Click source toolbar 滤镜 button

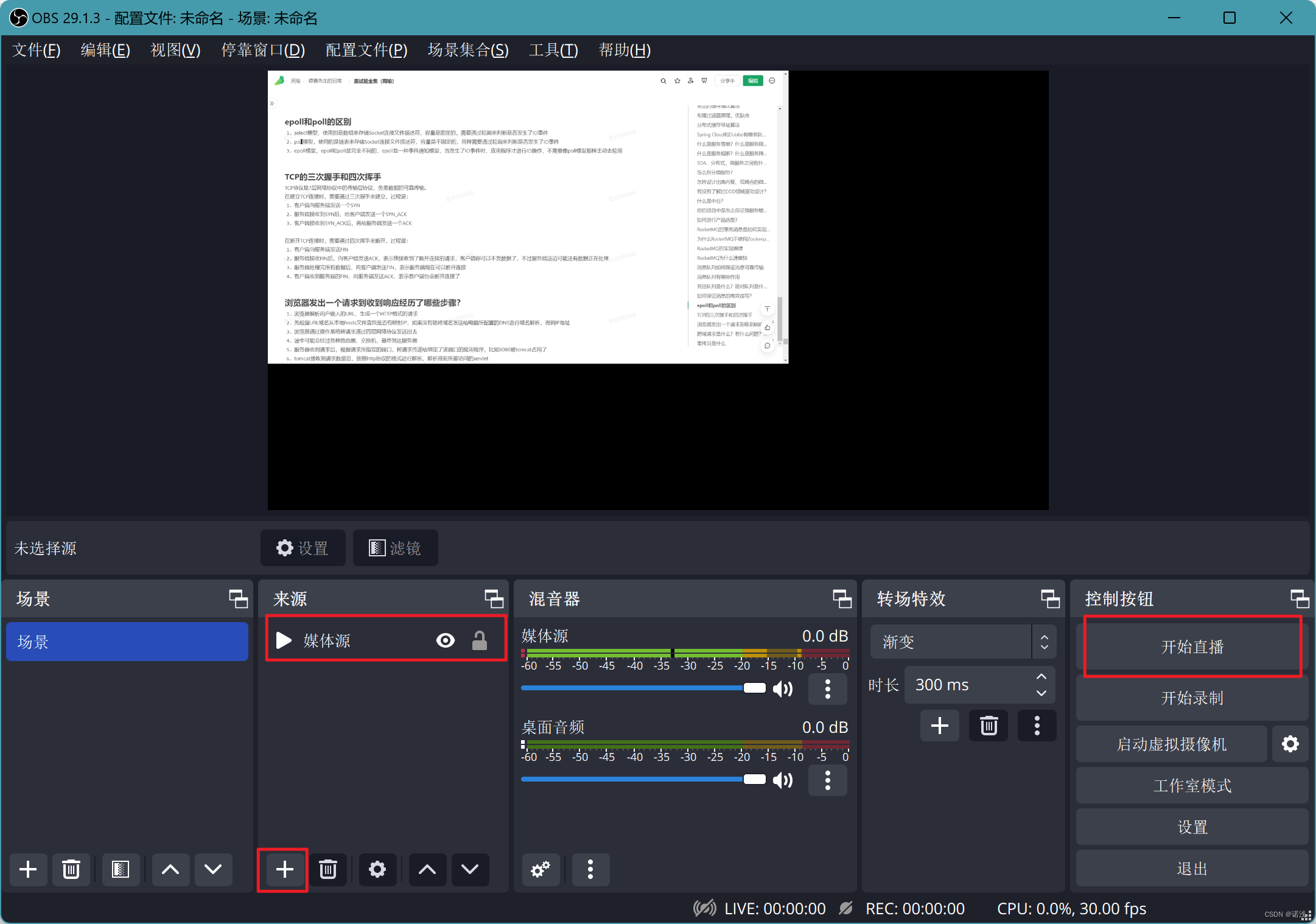(x=395, y=548)
